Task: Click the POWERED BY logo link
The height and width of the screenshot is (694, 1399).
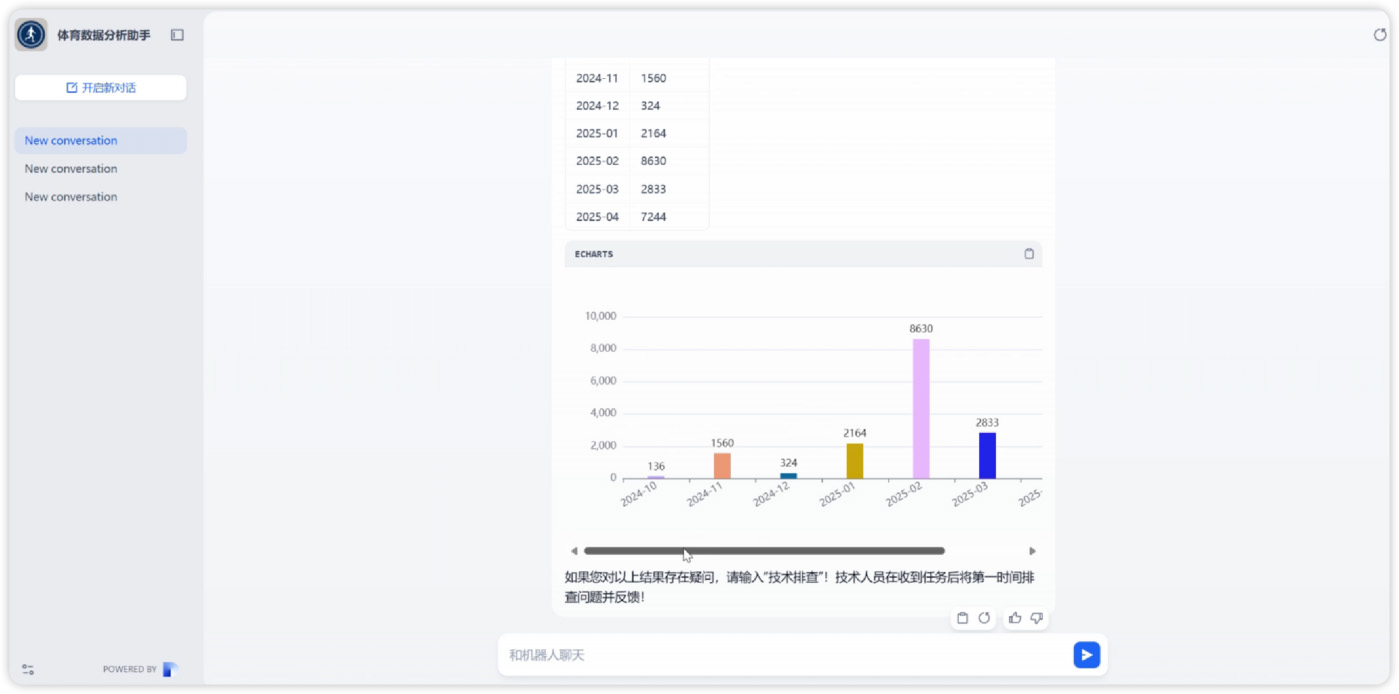Action: pos(168,669)
